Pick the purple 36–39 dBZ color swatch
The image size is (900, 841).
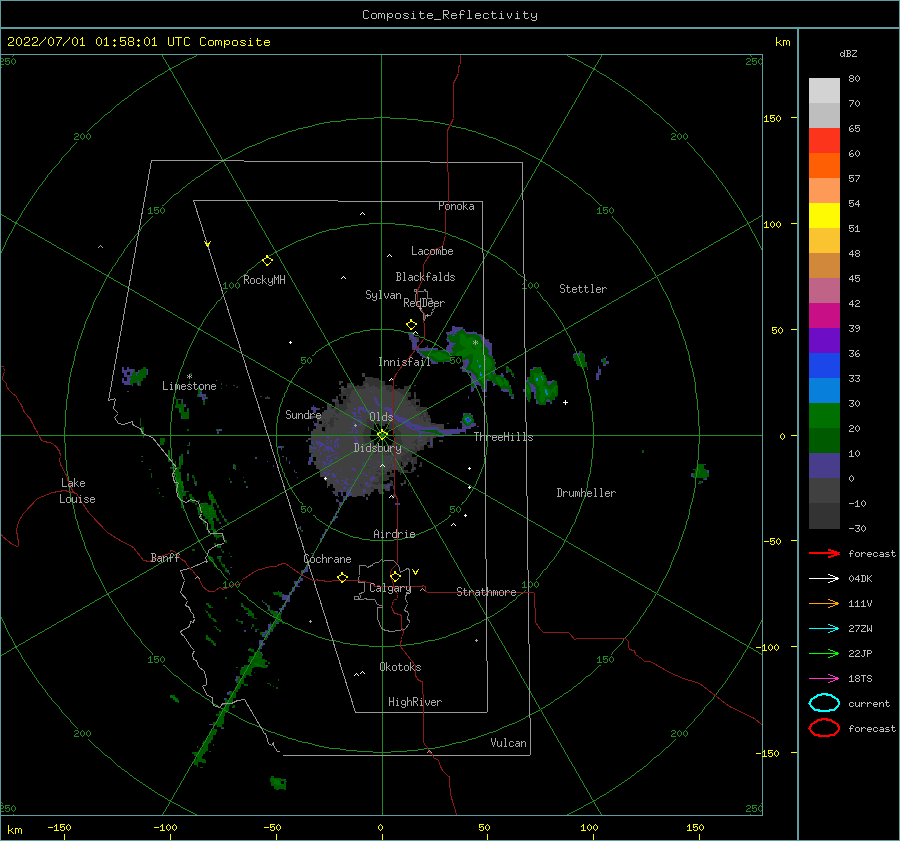tap(824, 341)
